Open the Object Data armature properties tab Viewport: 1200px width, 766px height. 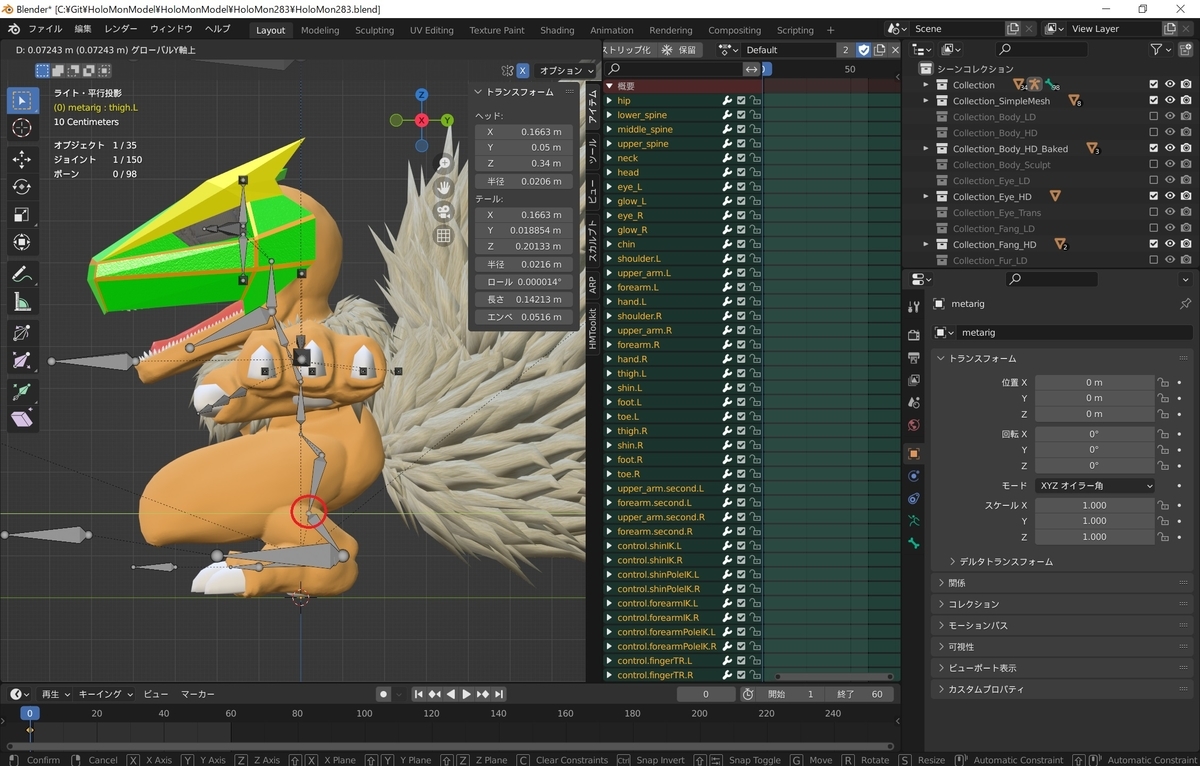913,520
